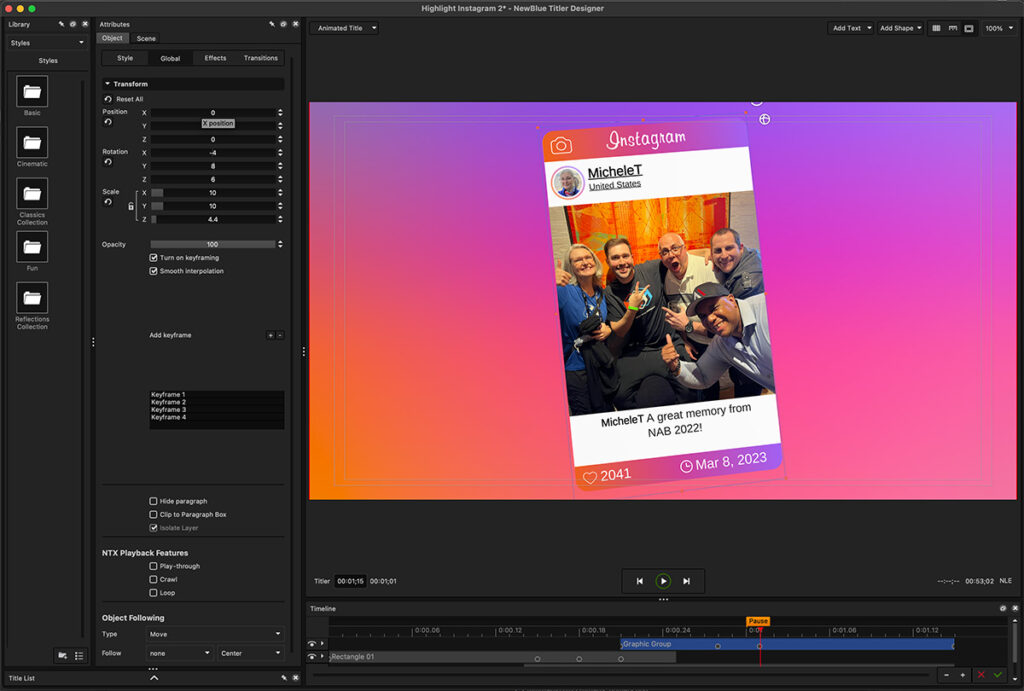Zoom in the timeline
Image resolution: width=1024 pixels, height=691 pixels.
point(963,675)
